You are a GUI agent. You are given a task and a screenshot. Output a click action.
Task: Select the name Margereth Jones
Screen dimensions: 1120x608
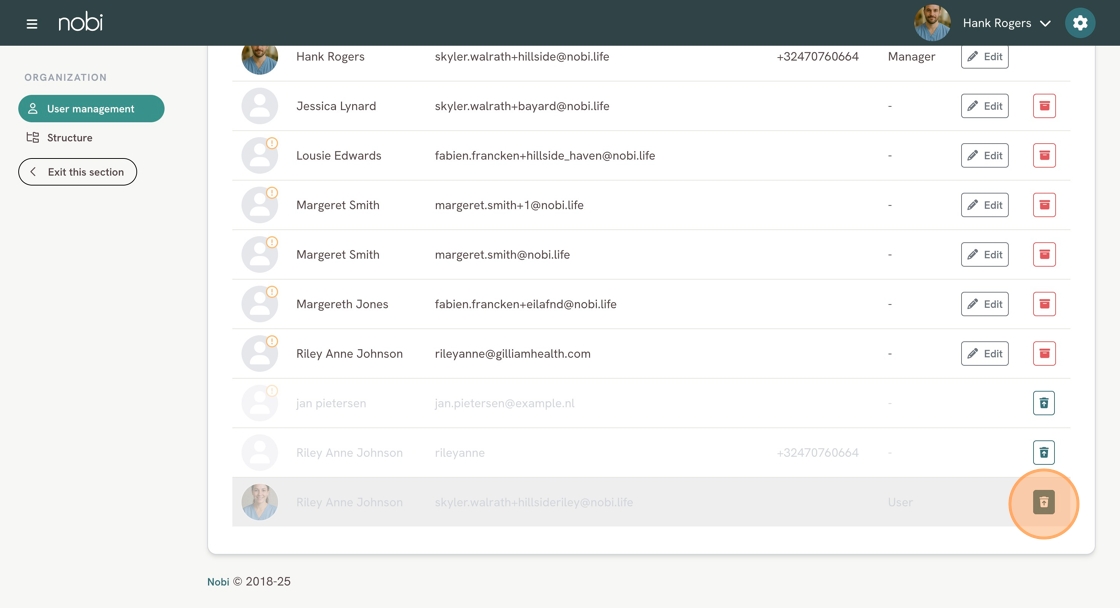(x=342, y=304)
